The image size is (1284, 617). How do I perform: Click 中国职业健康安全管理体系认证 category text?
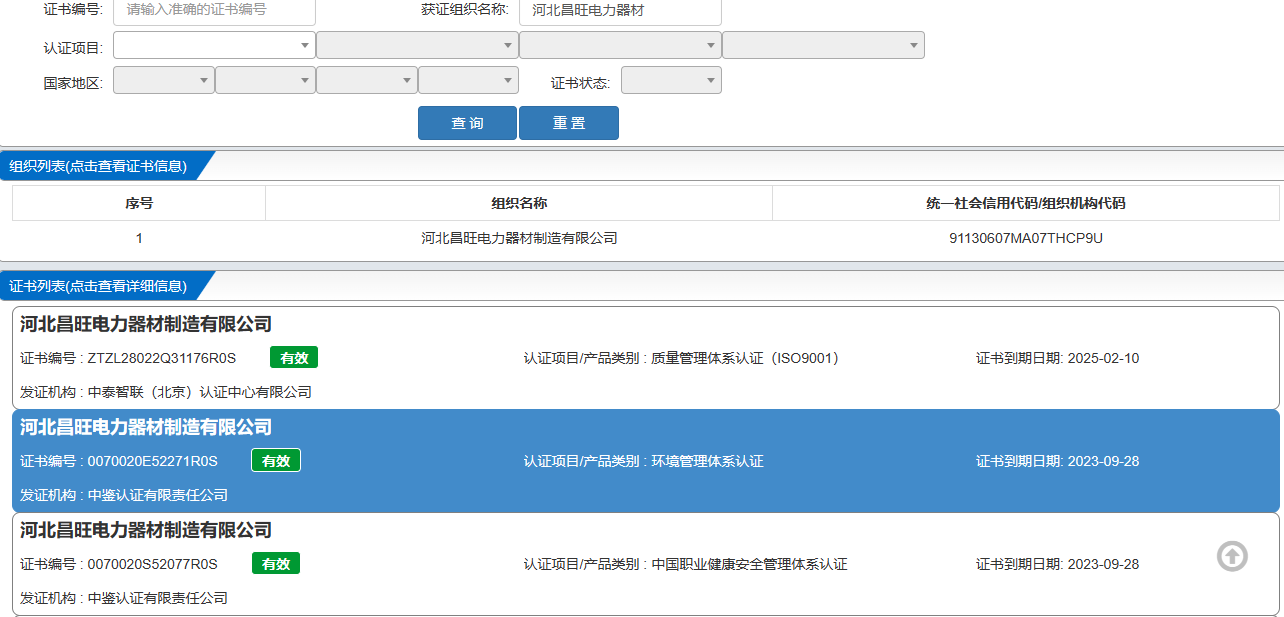749,564
